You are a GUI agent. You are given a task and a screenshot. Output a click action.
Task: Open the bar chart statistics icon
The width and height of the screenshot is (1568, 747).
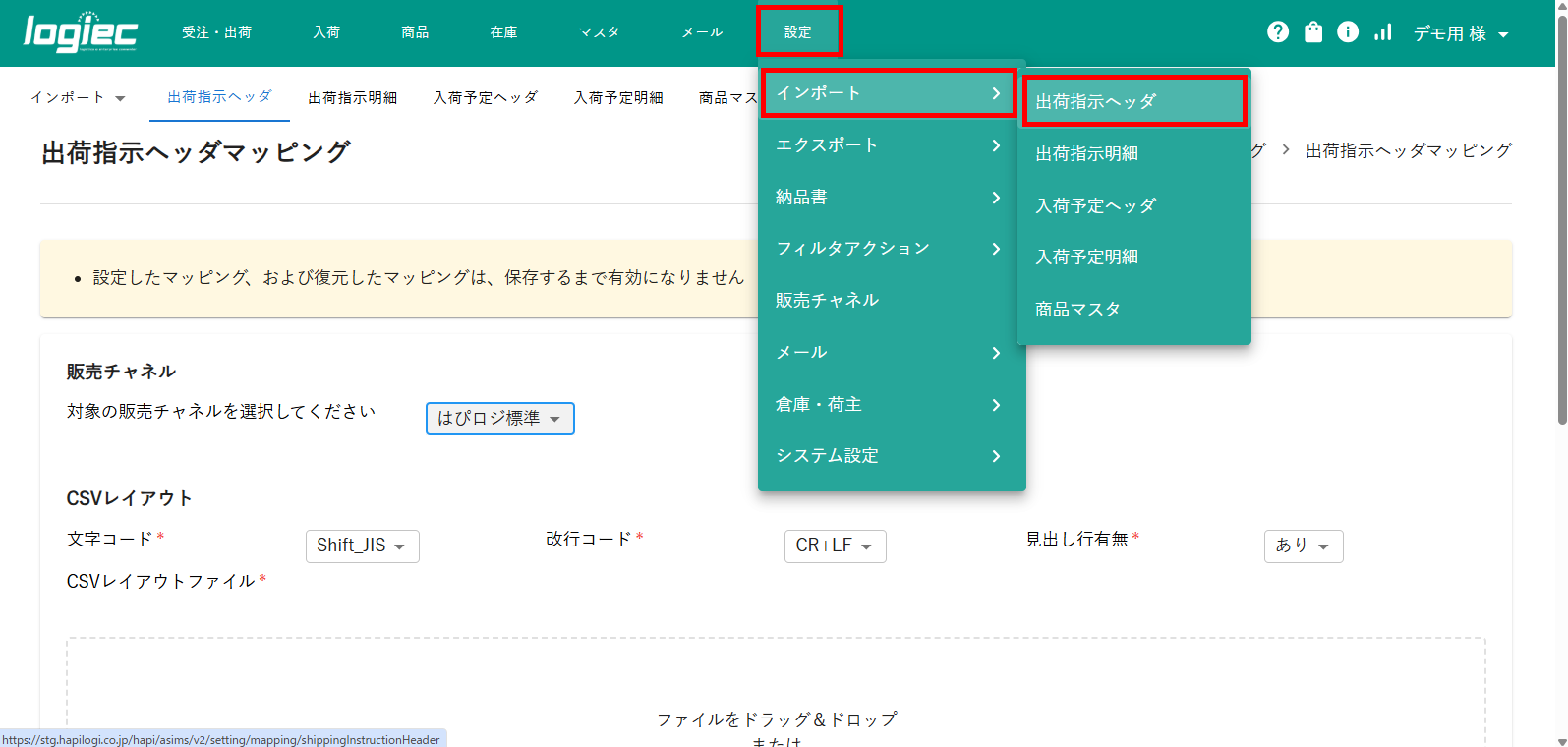click(1383, 32)
